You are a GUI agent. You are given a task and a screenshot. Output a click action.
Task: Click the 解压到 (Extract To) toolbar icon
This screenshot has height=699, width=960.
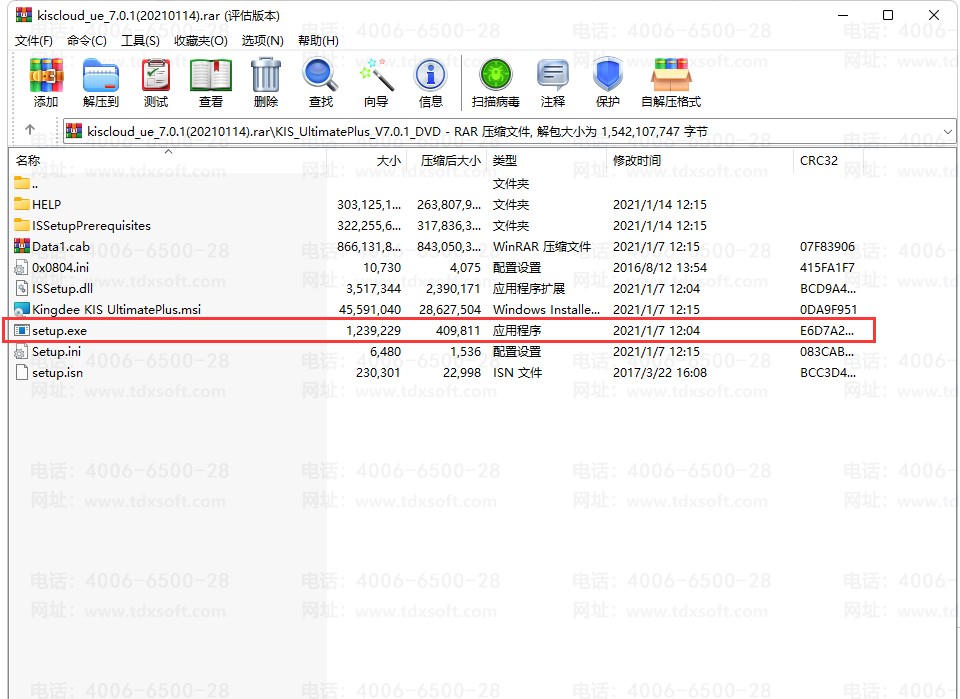coord(100,82)
